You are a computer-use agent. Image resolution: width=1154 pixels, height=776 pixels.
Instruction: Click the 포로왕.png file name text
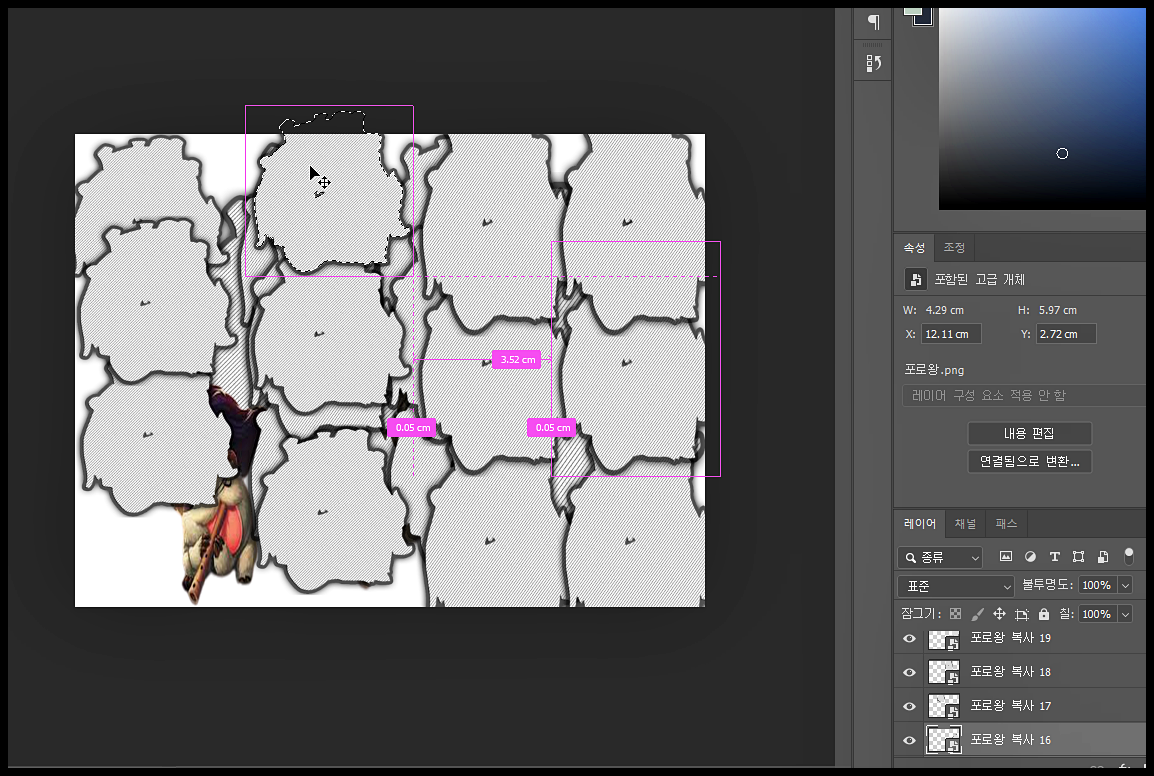(934, 370)
